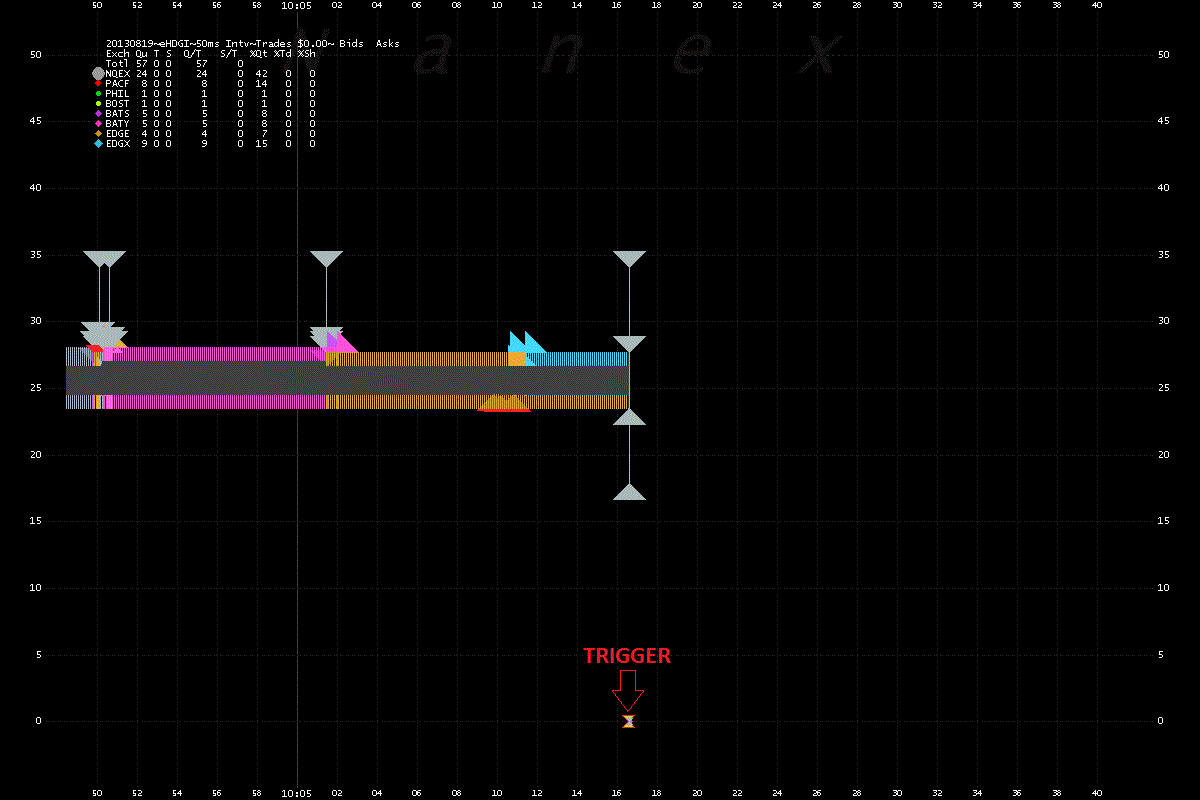Select the BATS exchange label
The image size is (1200, 800).
click(x=118, y=113)
